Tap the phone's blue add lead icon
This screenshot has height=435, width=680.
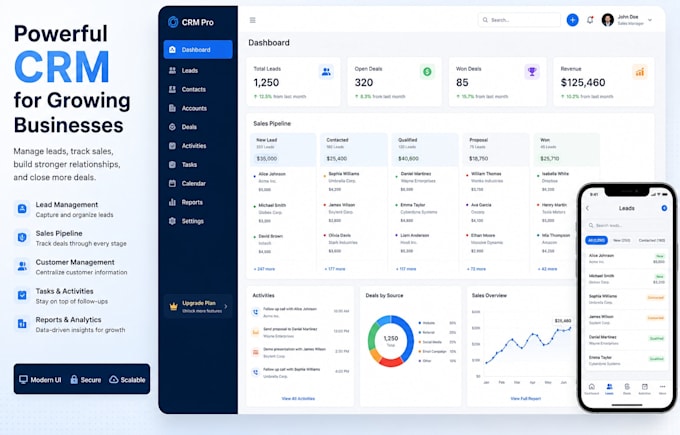click(664, 208)
